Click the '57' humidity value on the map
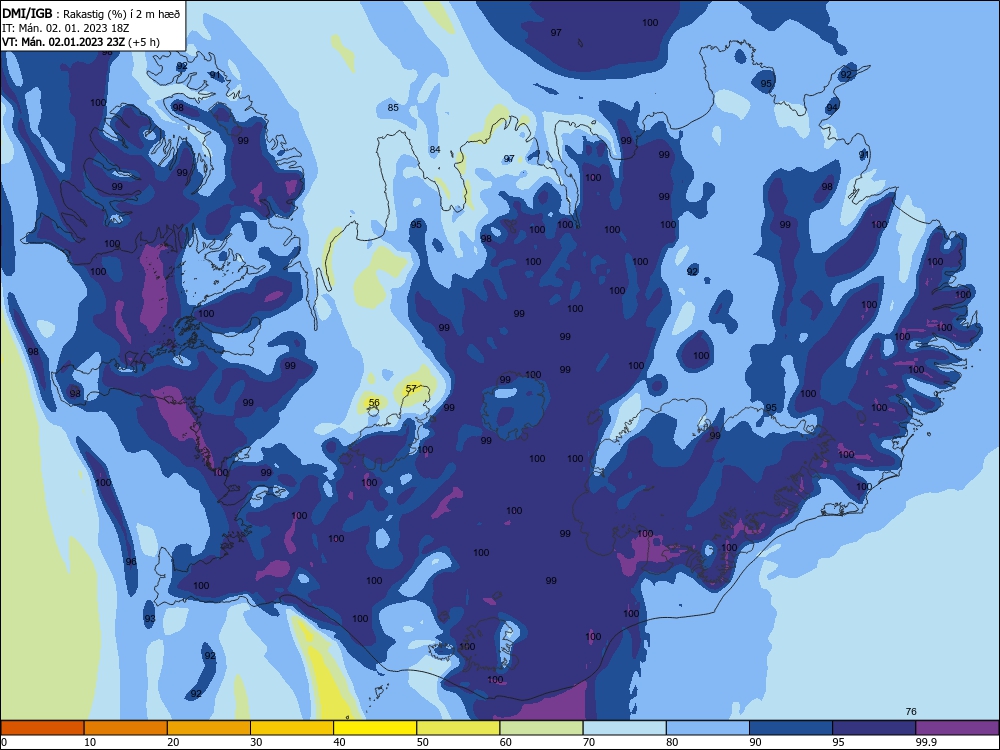Screen dimensions: 1000x750 [411, 388]
